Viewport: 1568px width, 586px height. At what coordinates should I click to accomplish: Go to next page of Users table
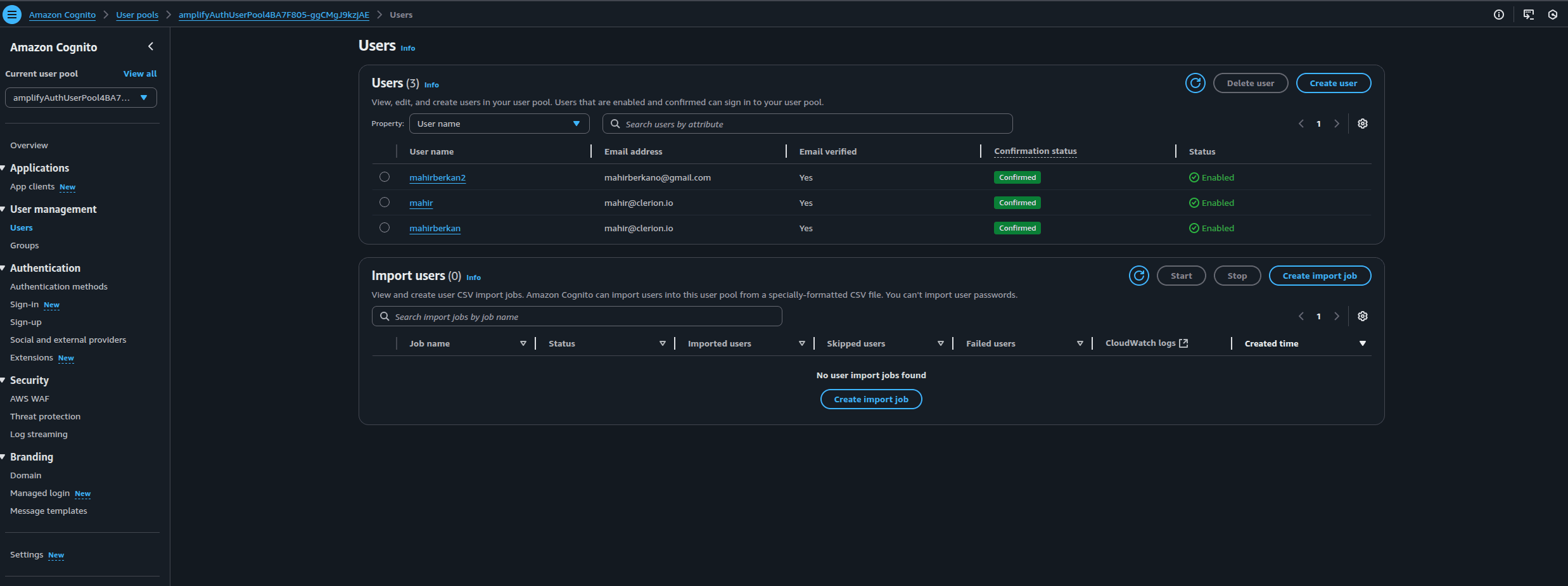[x=1337, y=124]
